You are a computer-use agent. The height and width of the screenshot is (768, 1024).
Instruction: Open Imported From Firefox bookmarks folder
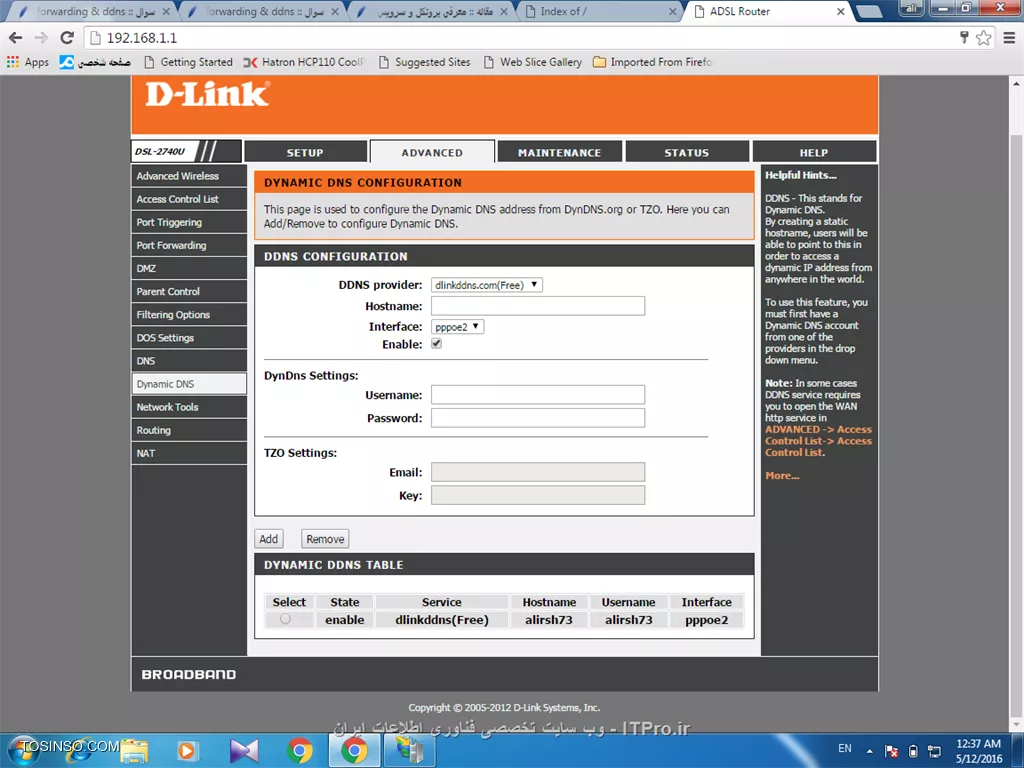(x=653, y=62)
